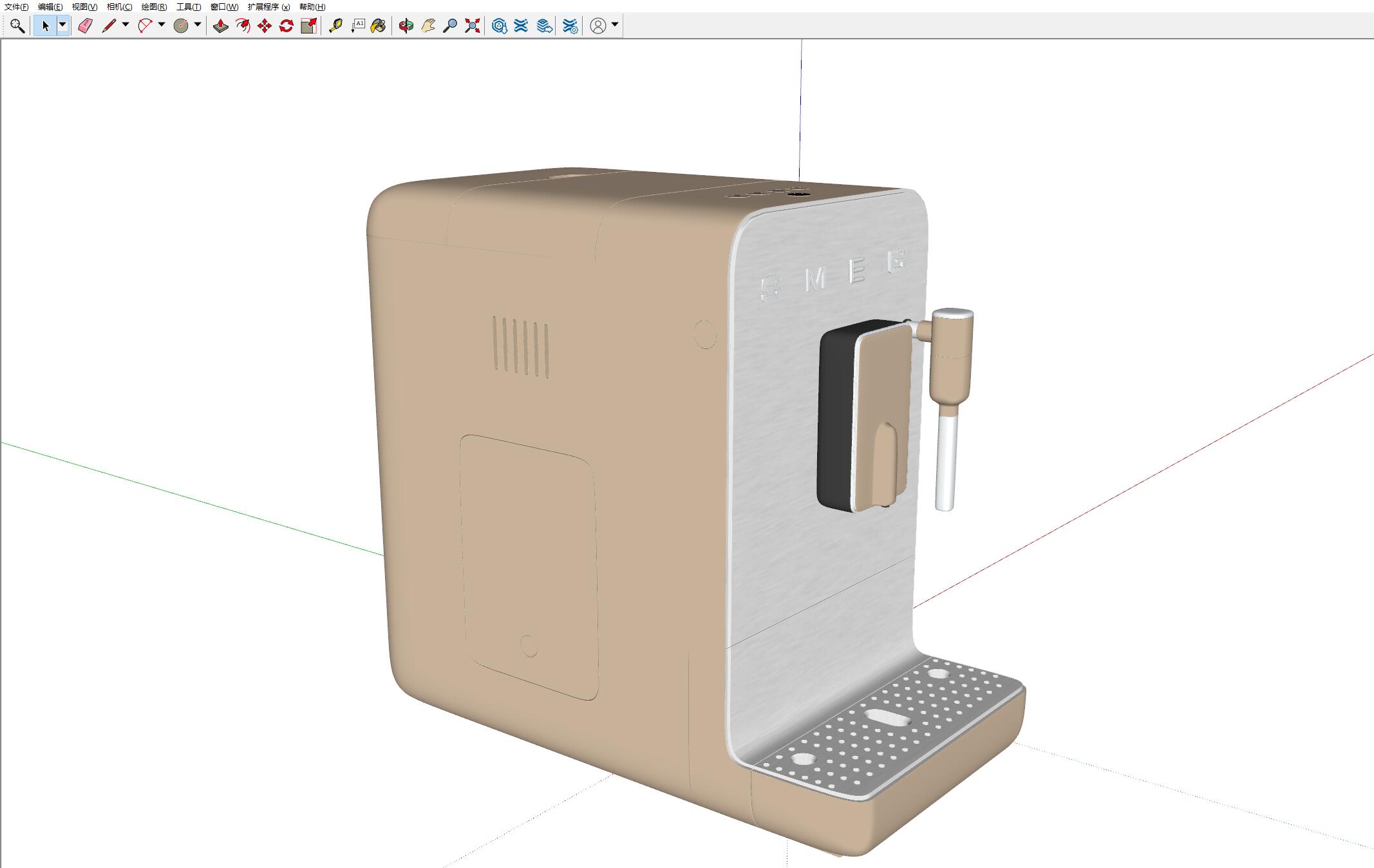The height and width of the screenshot is (868, 1374).
Task: Open the 文件(F) menu
Action: pyautogui.click(x=16, y=7)
